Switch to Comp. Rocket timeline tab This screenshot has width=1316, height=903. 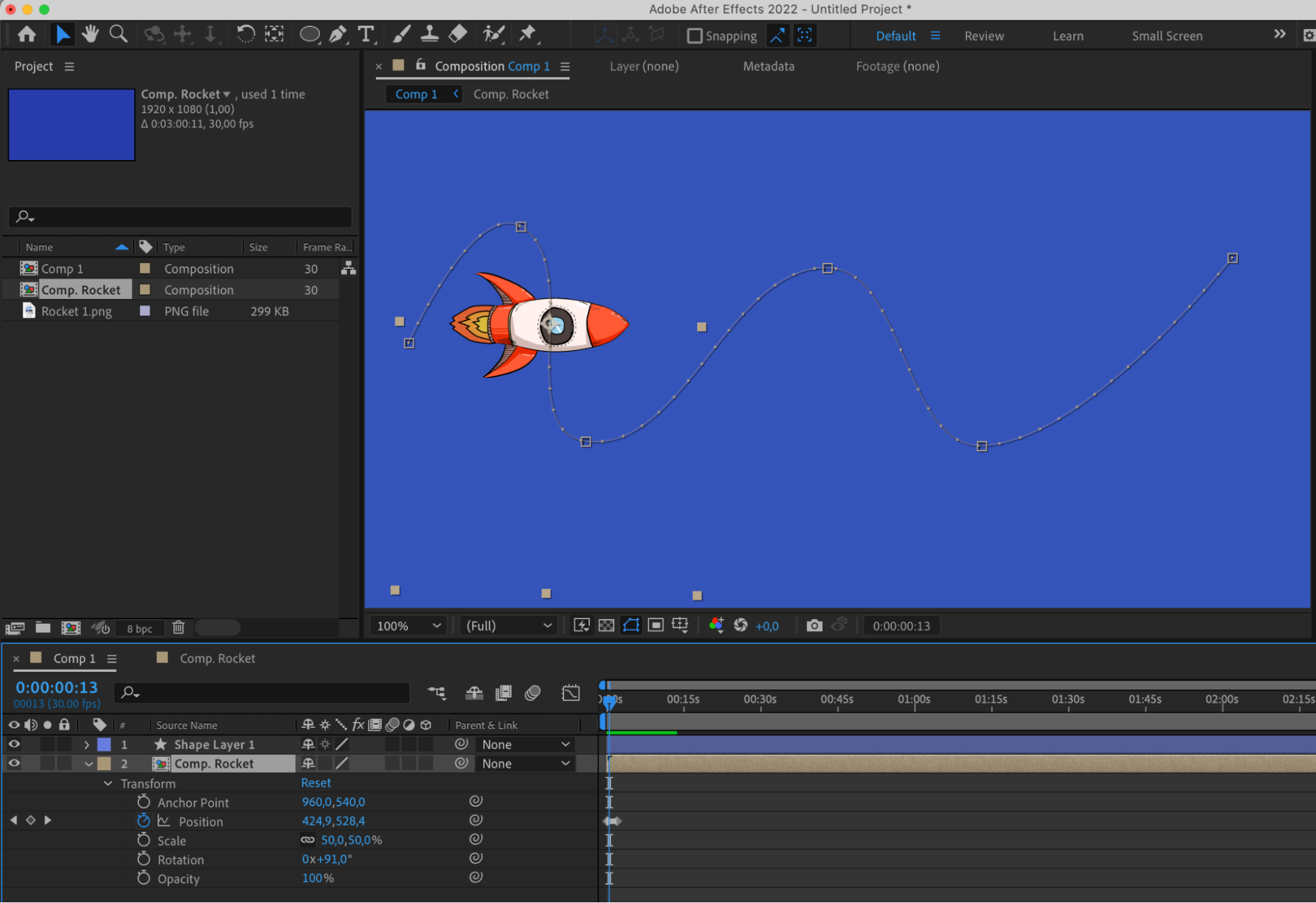click(x=217, y=658)
